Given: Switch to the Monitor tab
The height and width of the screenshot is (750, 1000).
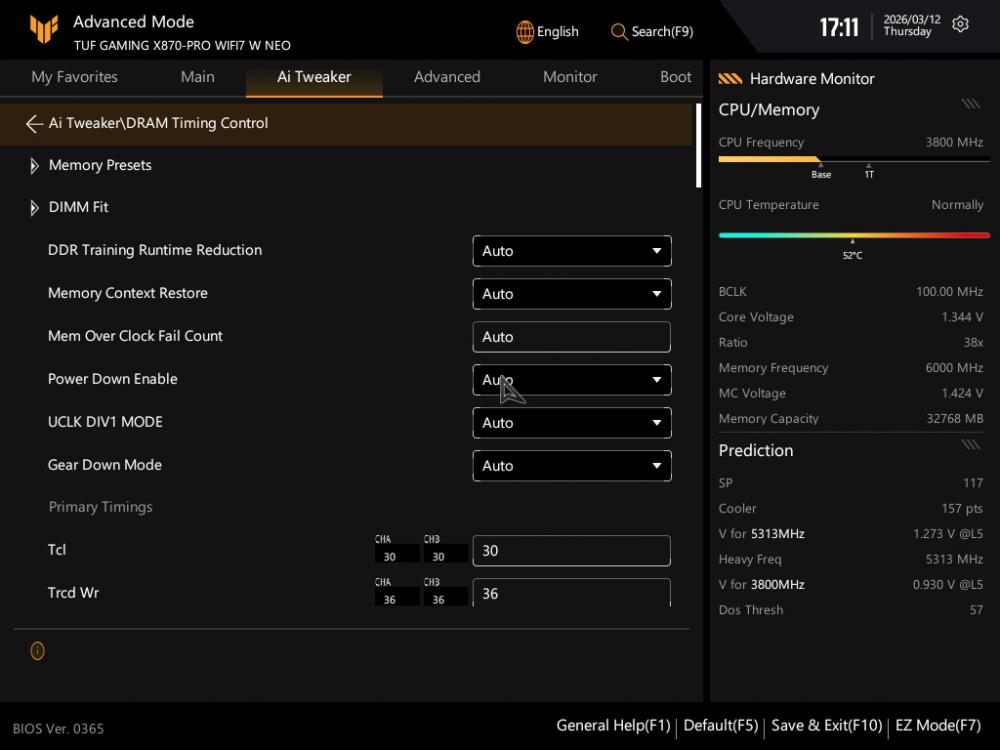Looking at the screenshot, I should point(570,77).
